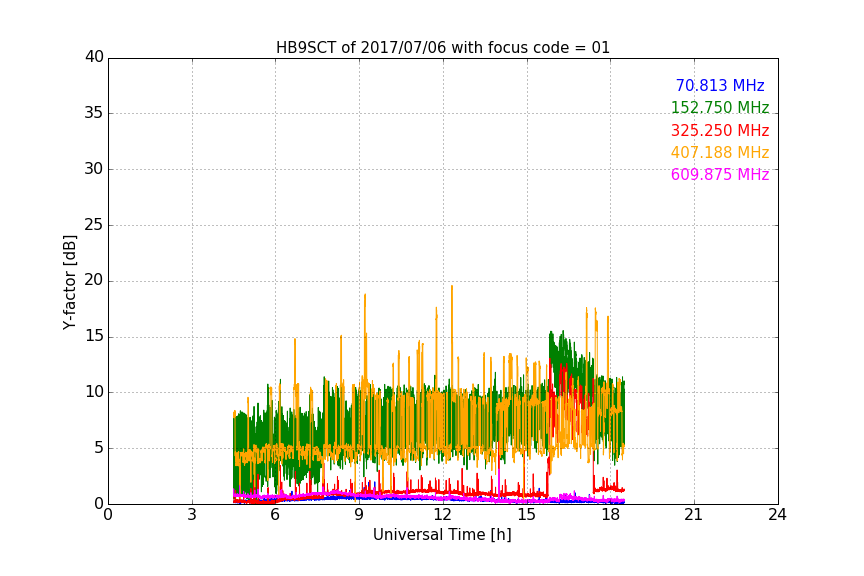The height and width of the screenshot is (576, 864).
Task: Select the blue 70.813 MHz legend label
Action: click(720, 85)
